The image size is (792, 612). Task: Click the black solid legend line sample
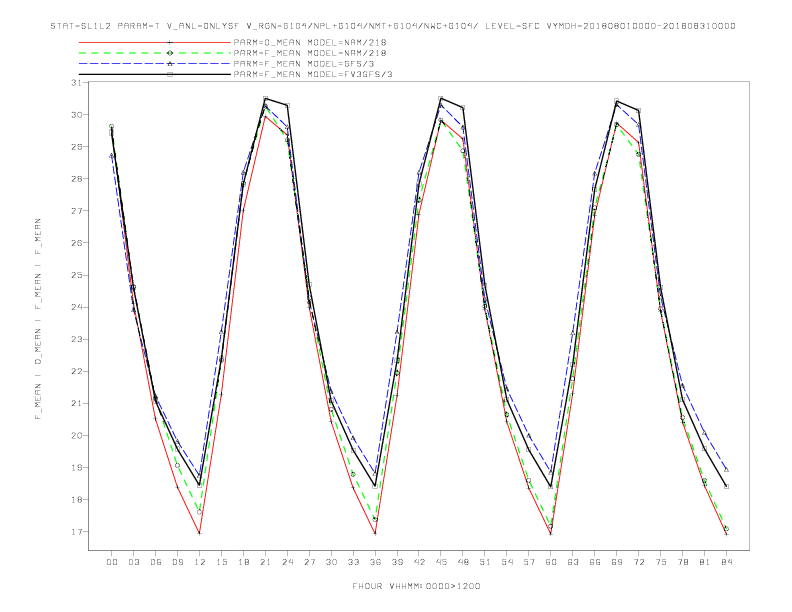[155, 74]
